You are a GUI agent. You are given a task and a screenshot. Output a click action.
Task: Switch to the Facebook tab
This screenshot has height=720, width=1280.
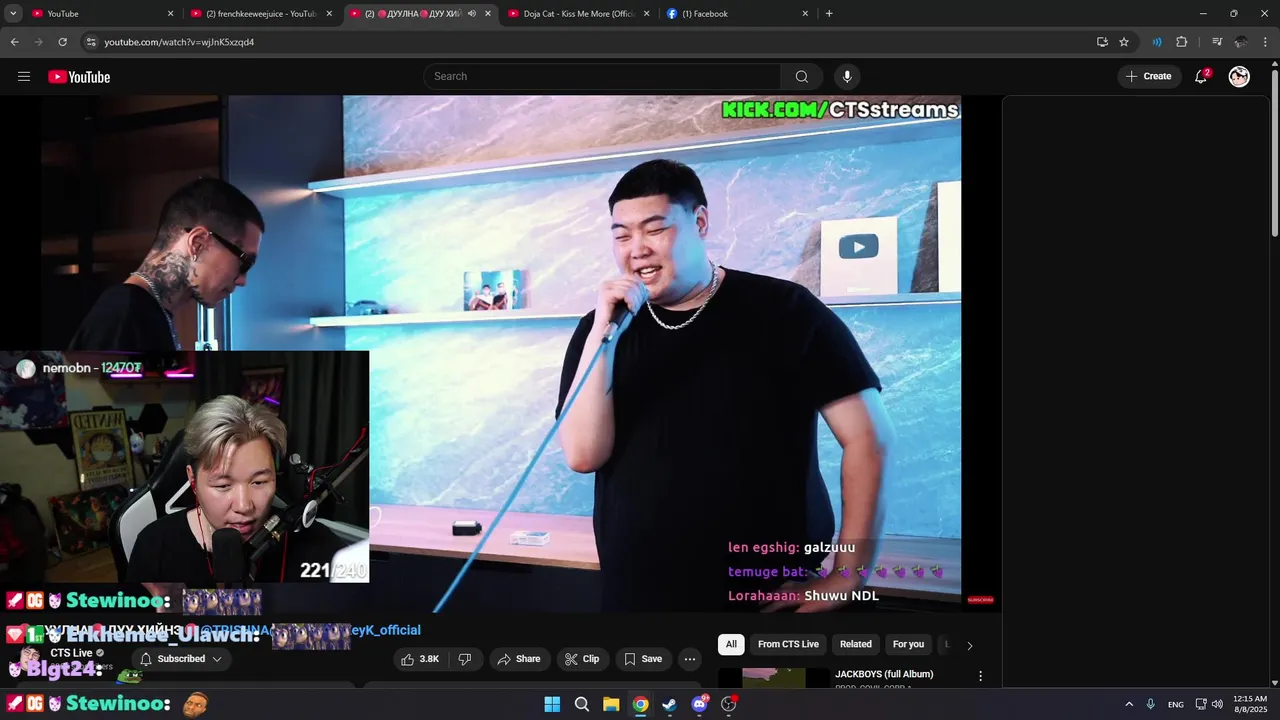(x=738, y=14)
